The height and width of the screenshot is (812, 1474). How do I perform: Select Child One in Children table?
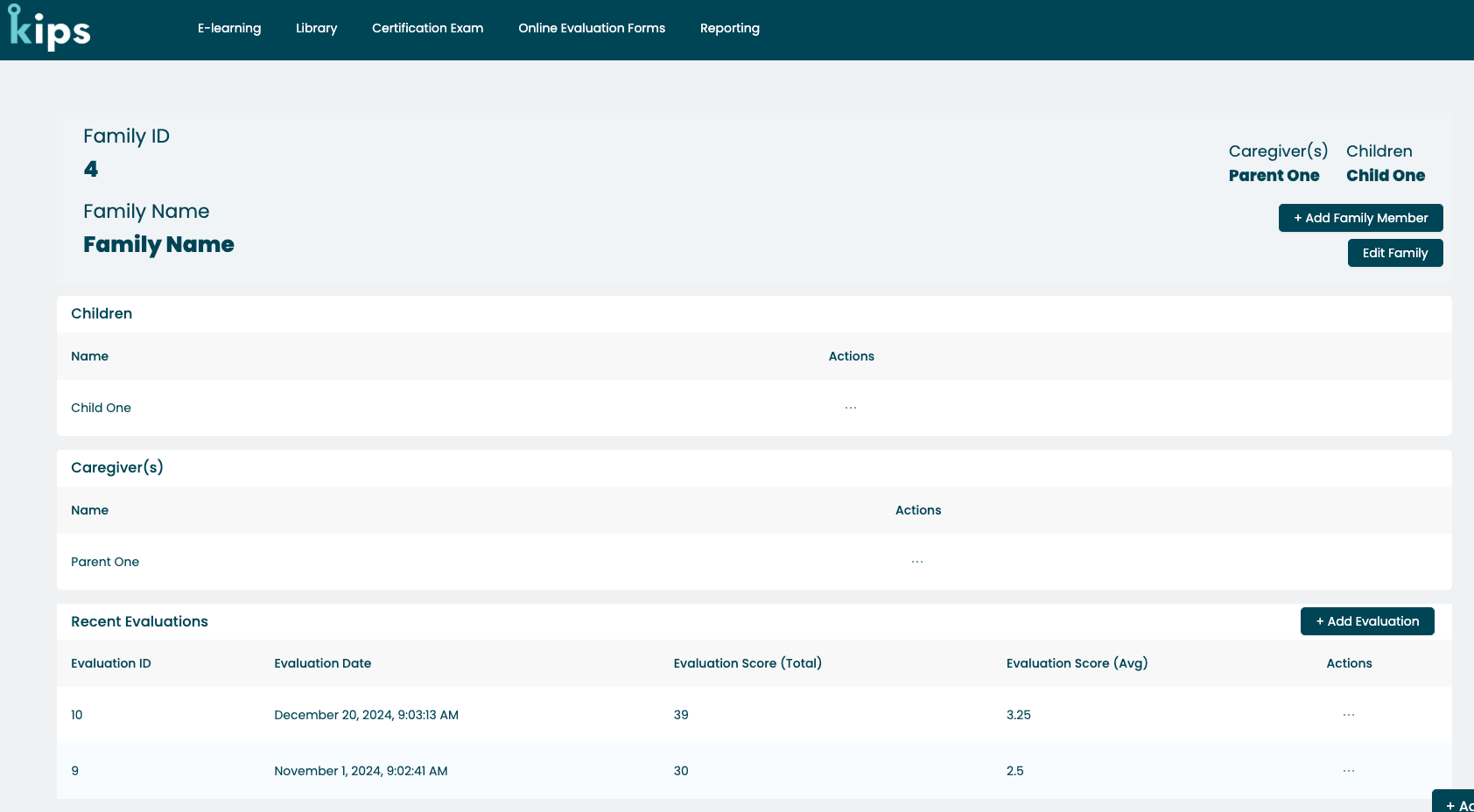(x=101, y=408)
